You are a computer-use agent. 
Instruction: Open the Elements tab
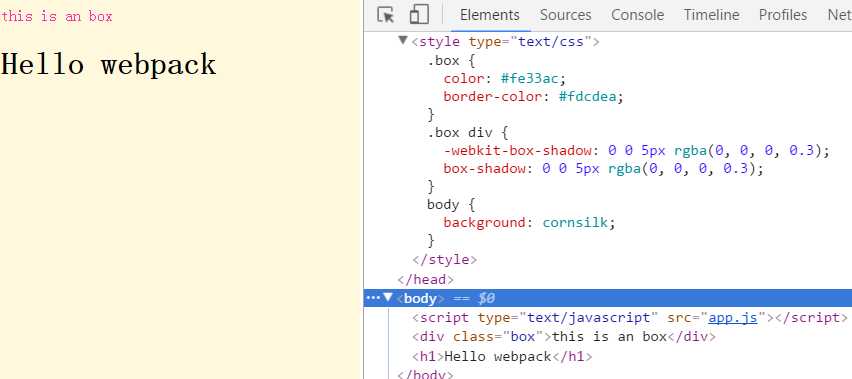point(490,15)
